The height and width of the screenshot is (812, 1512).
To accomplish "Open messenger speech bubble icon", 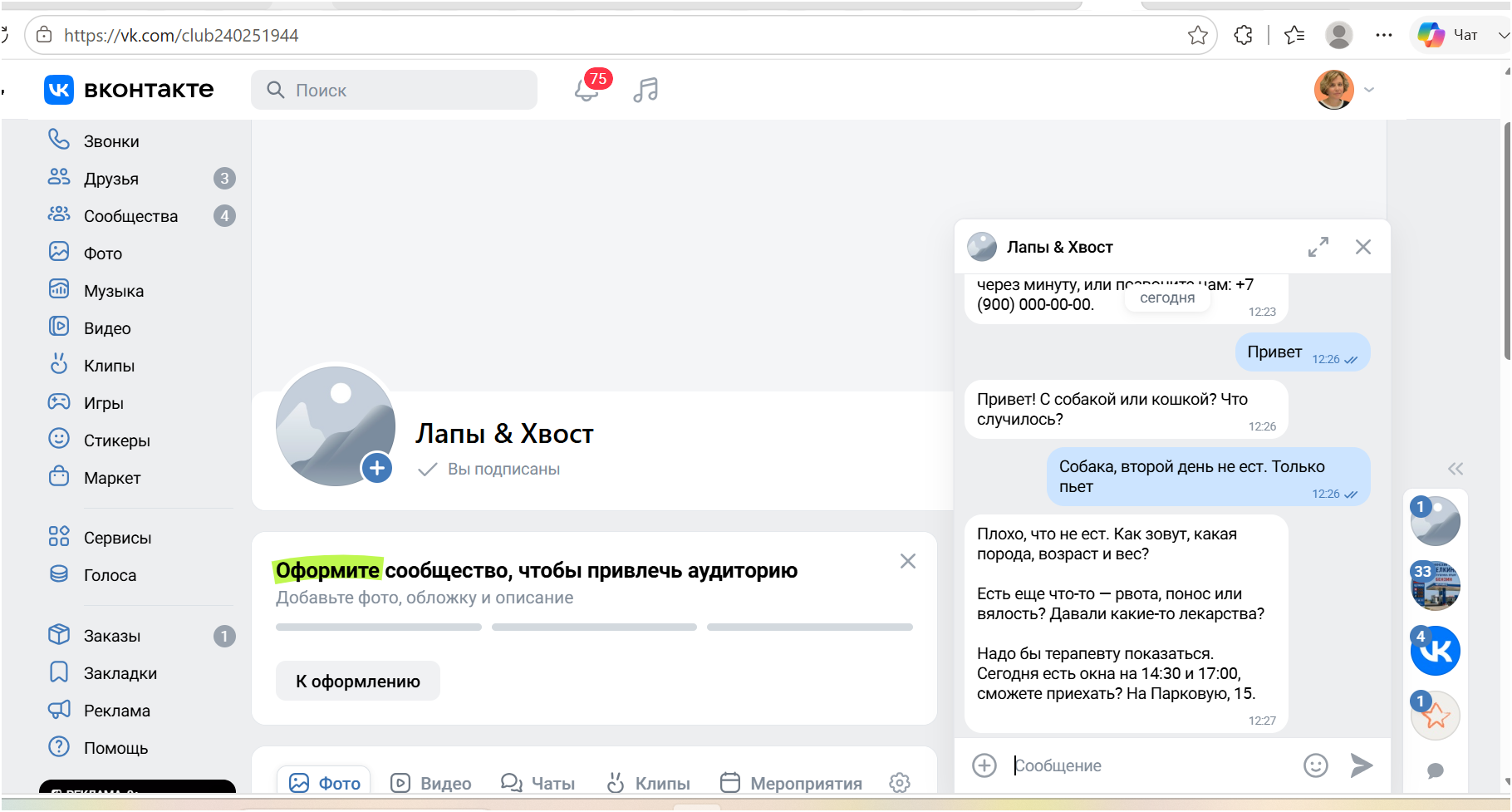I will click(x=1435, y=770).
